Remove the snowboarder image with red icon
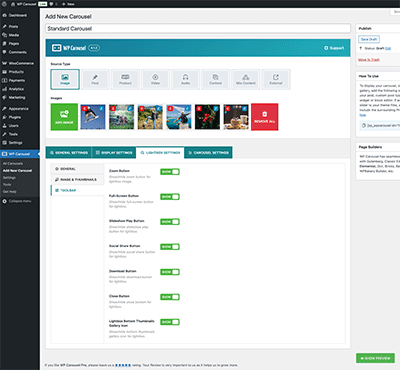This screenshot has height=370, width=400. (84, 108)
